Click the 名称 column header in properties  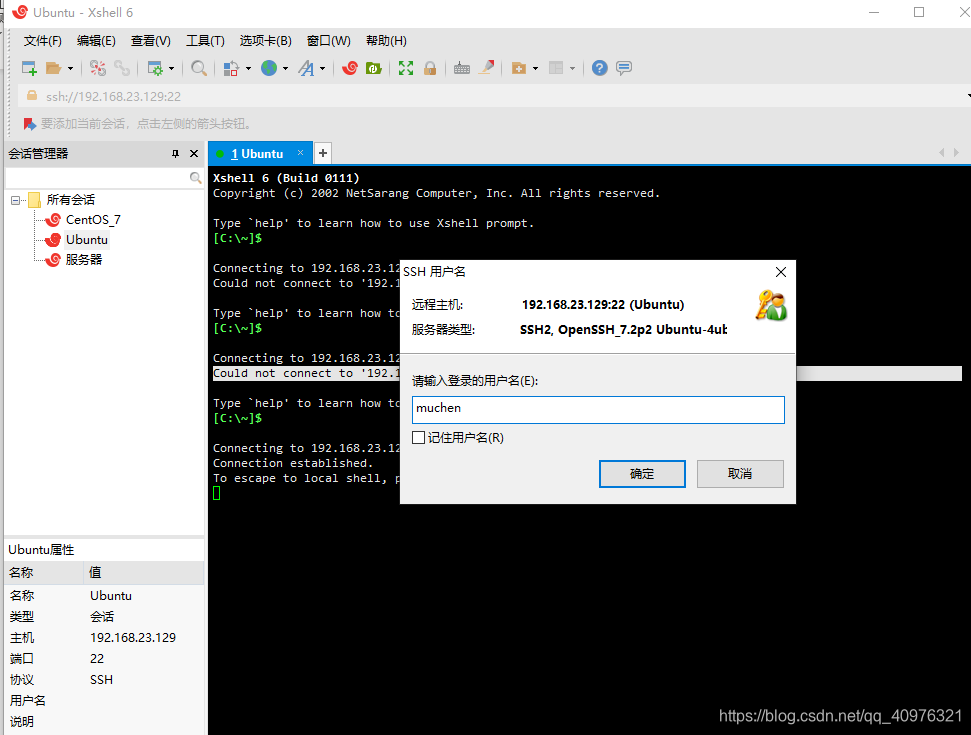(x=43, y=573)
